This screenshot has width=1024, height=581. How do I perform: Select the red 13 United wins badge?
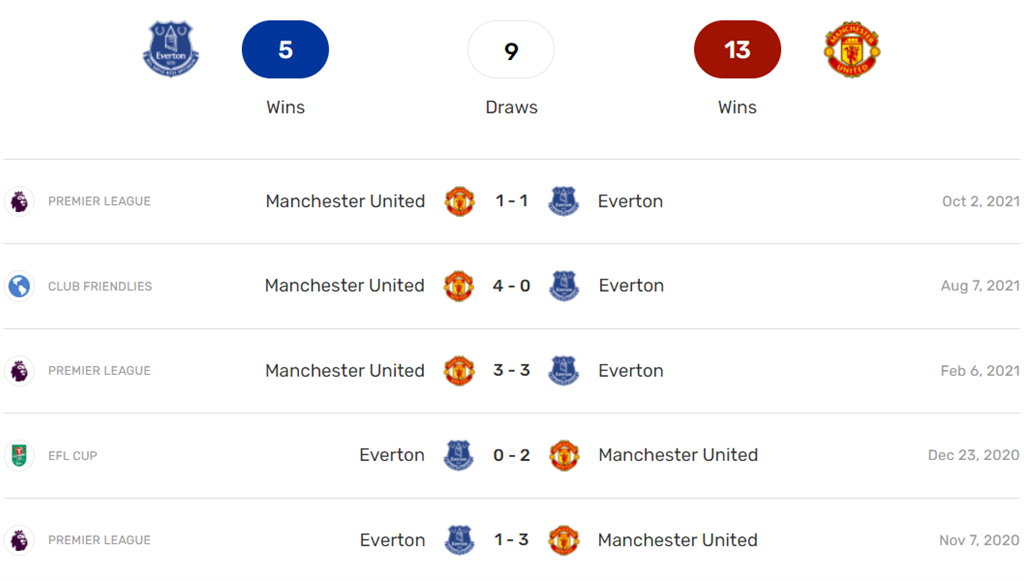737,50
